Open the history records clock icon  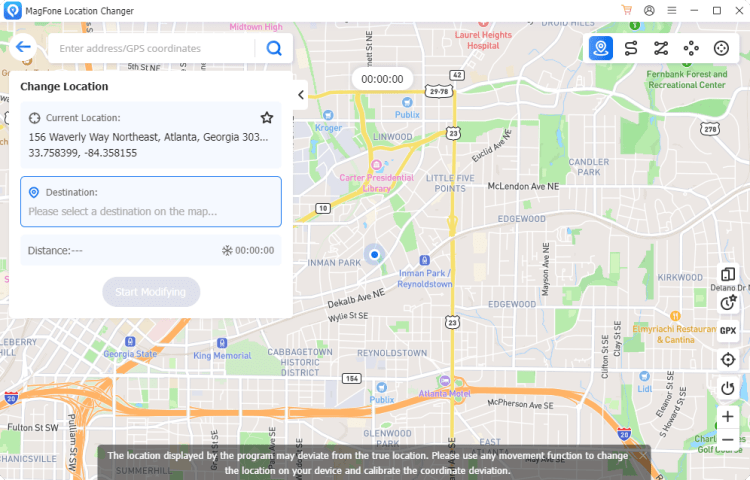728,303
